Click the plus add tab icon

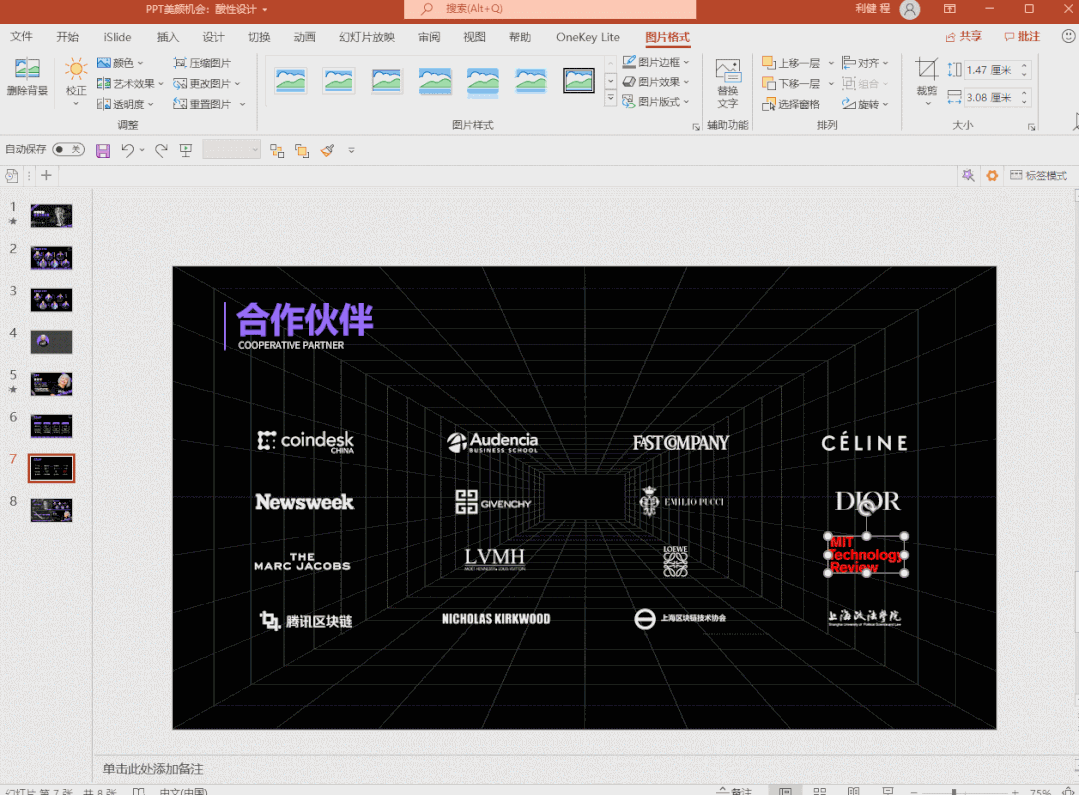46,176
